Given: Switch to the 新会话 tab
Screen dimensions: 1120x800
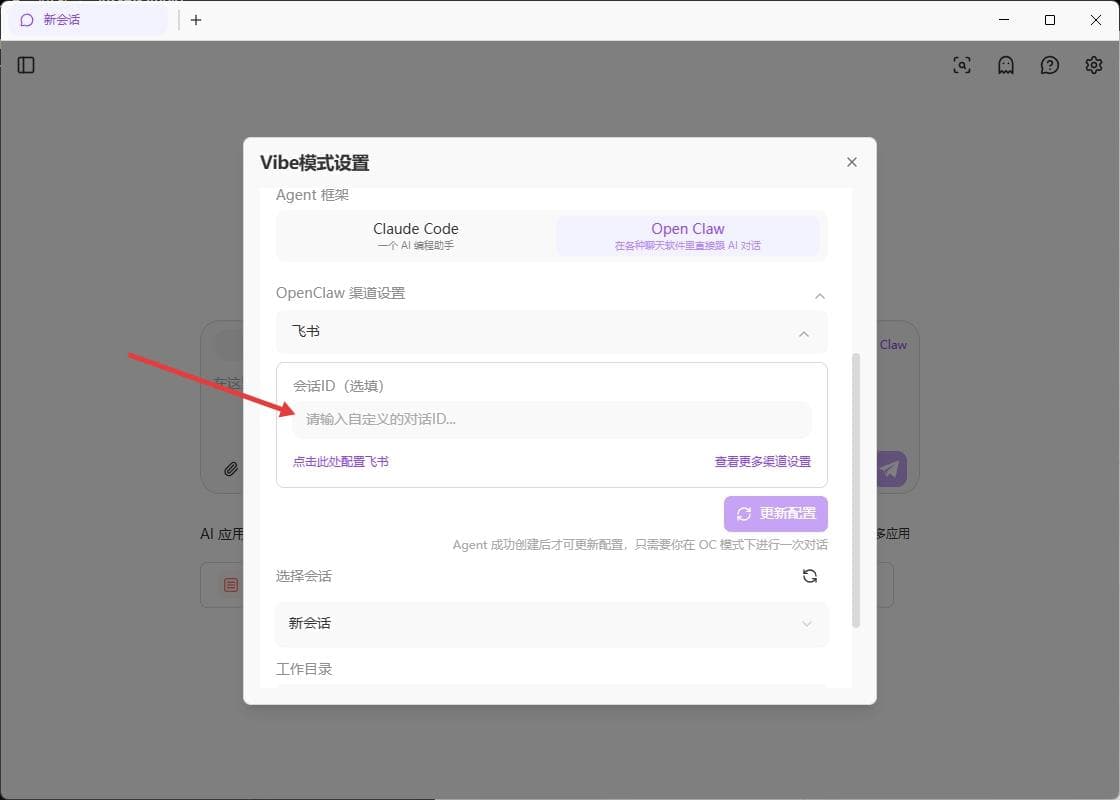Looking at the screenshot, I should coord(87,20).
